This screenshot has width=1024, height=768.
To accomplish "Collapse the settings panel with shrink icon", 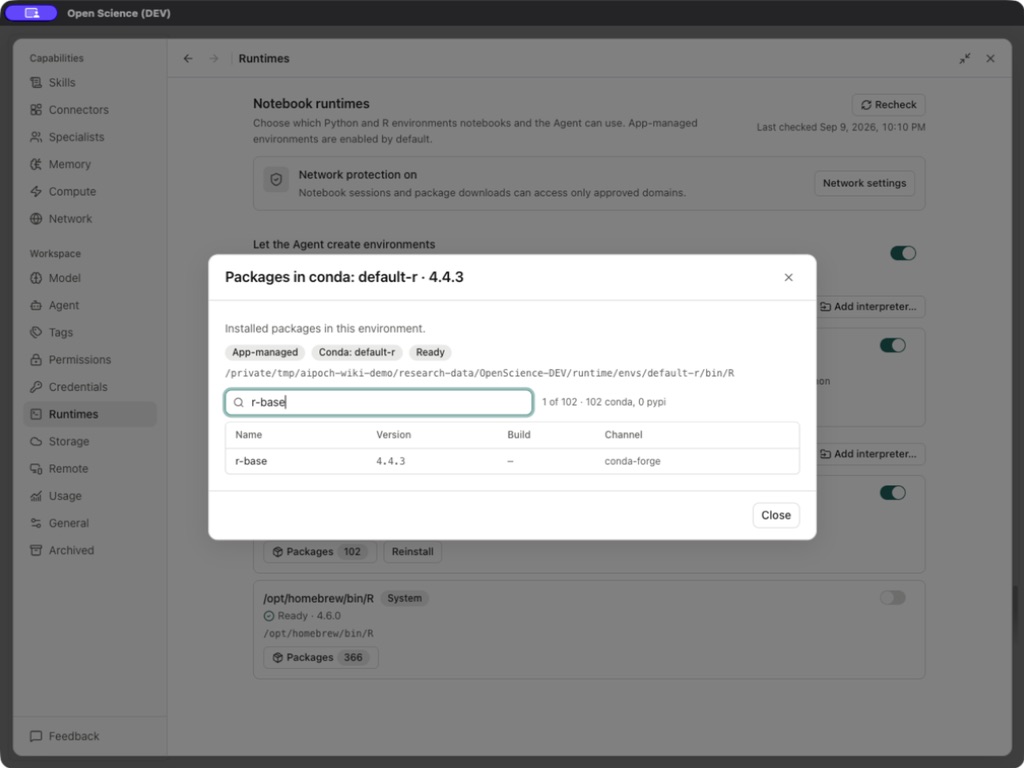I will [965, 58].
